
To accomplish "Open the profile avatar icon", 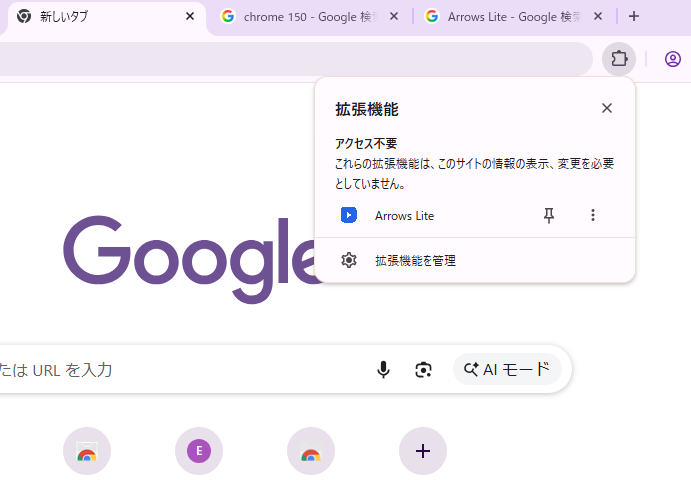I will (x=672, y=59).
